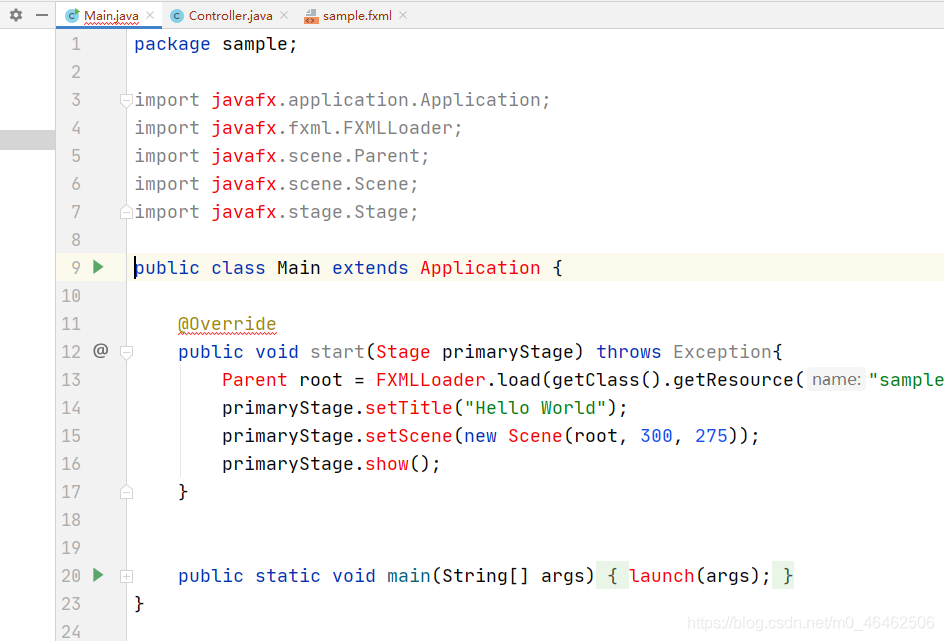The image size is (944, 641).
Task: Click the @ override gutter marker at line 12
Action: pos(100,351)
